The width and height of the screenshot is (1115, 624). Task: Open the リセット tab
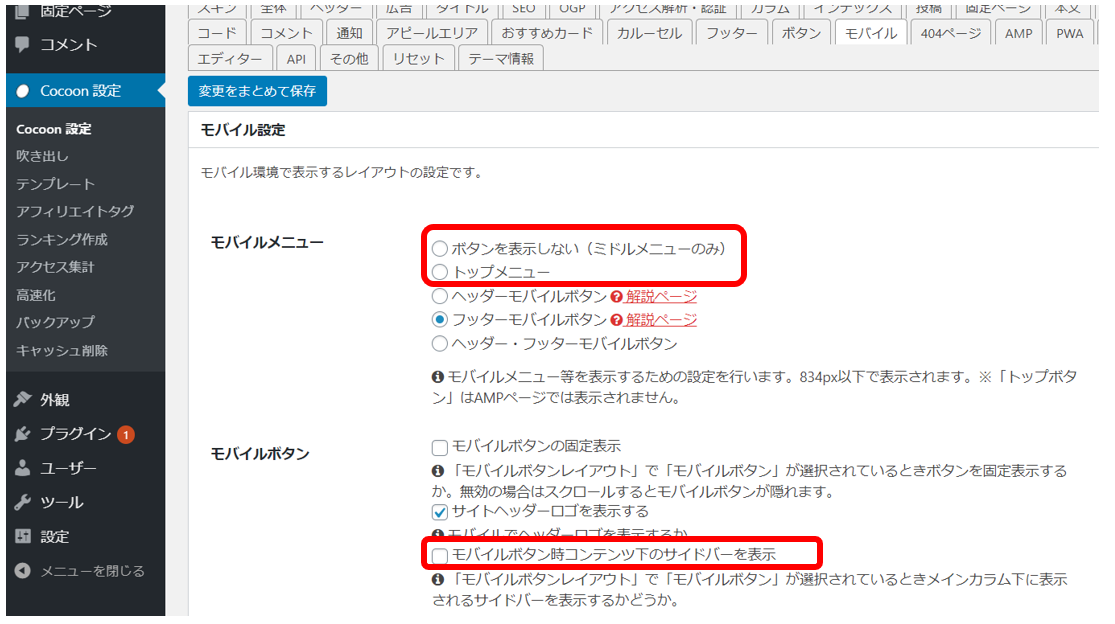418,58
